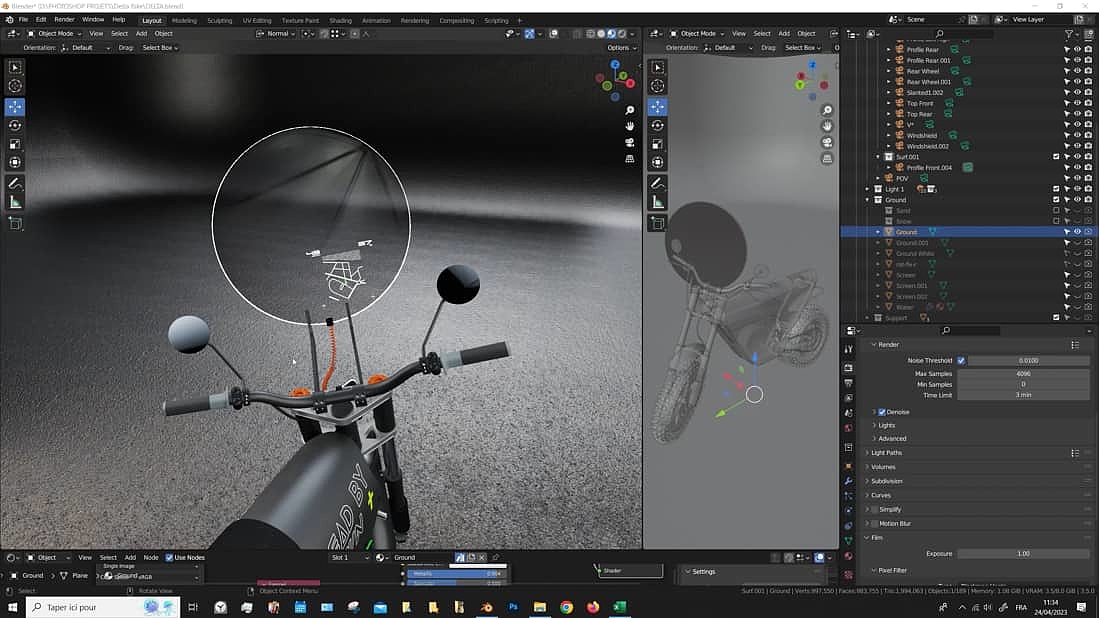Expand the Light Paths panel

(886, 453)
